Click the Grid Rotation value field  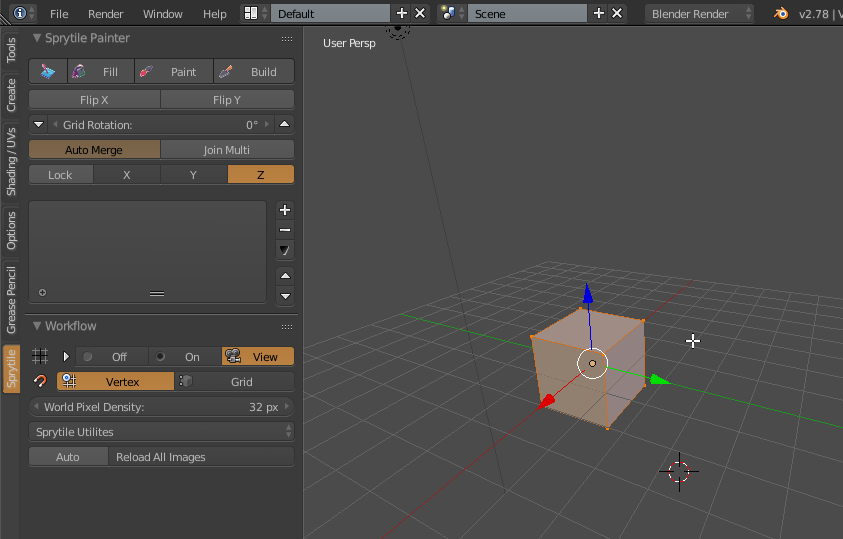[161, 125]
